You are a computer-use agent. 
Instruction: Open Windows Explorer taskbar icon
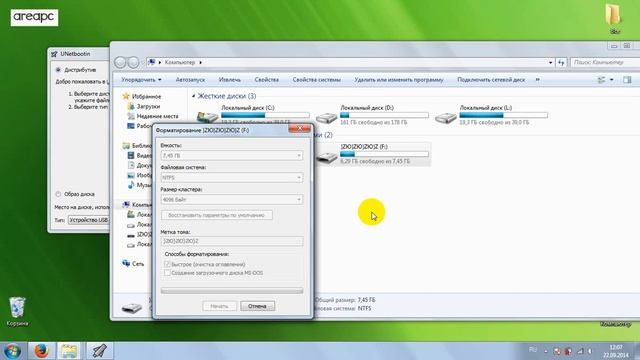[x=69, y=351]
